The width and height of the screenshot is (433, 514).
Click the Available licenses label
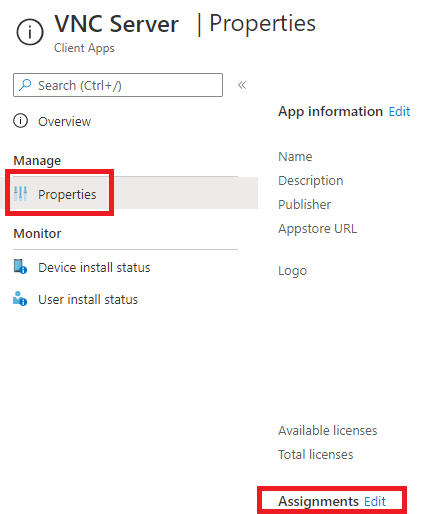click(x=328, y=431)
